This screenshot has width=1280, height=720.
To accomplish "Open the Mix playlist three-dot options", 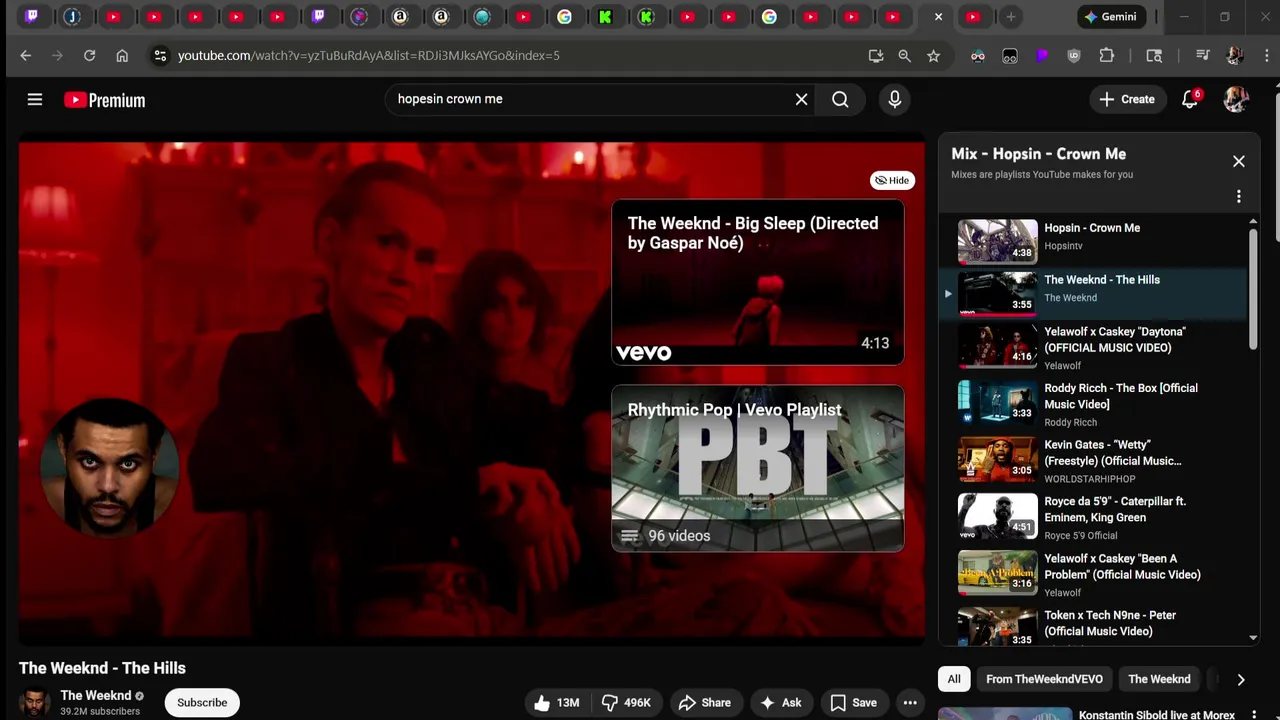I will [x=1238, y=196].
